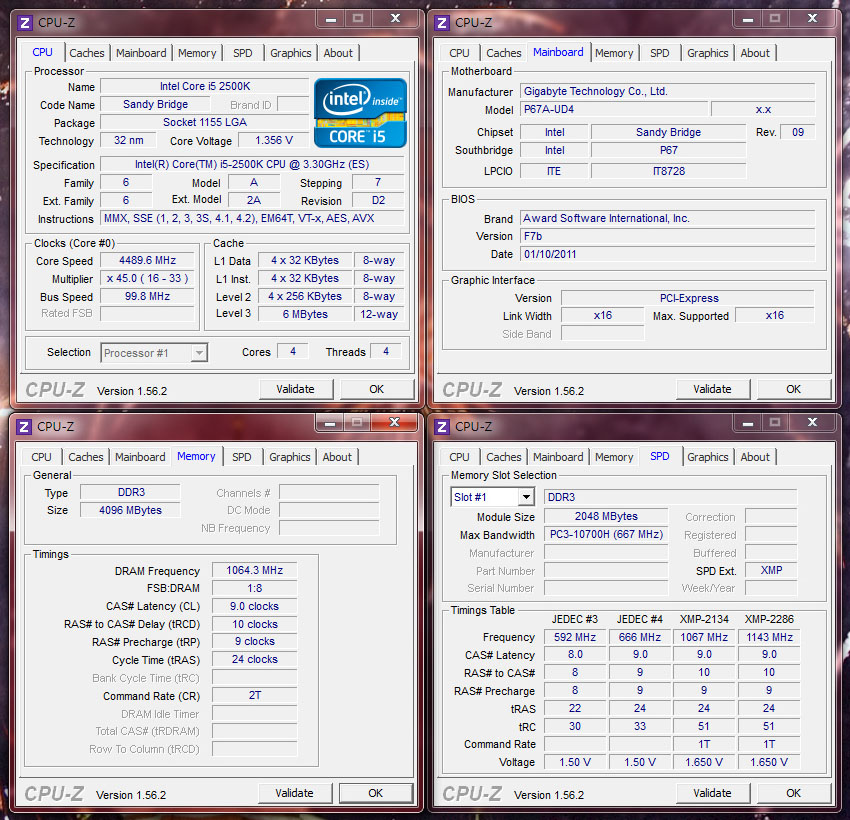Click the Core Speed value 4489.6 MHz
Viewport: 850px width, 820px height.
147,260
